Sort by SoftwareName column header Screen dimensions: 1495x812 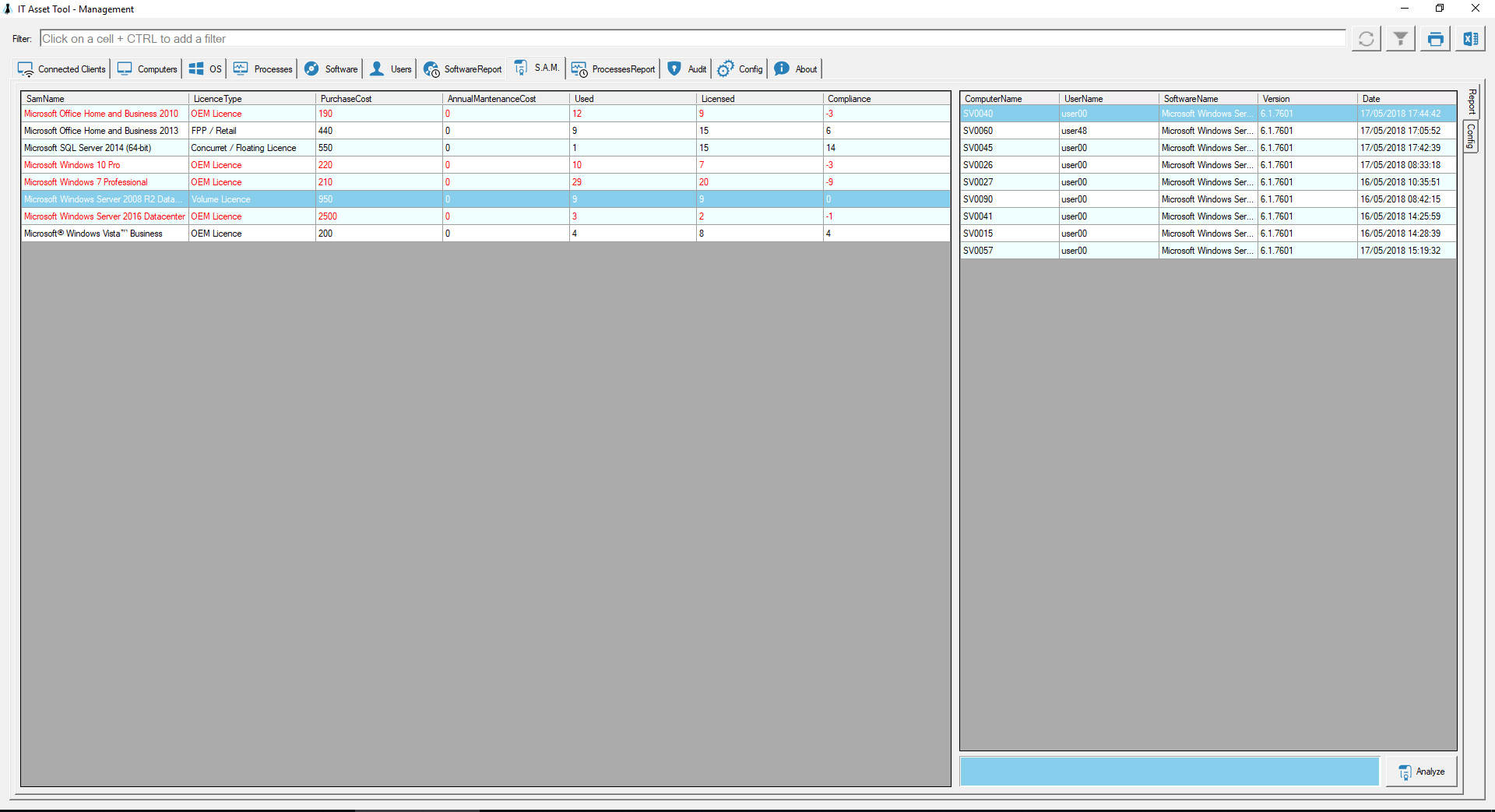1208,99
